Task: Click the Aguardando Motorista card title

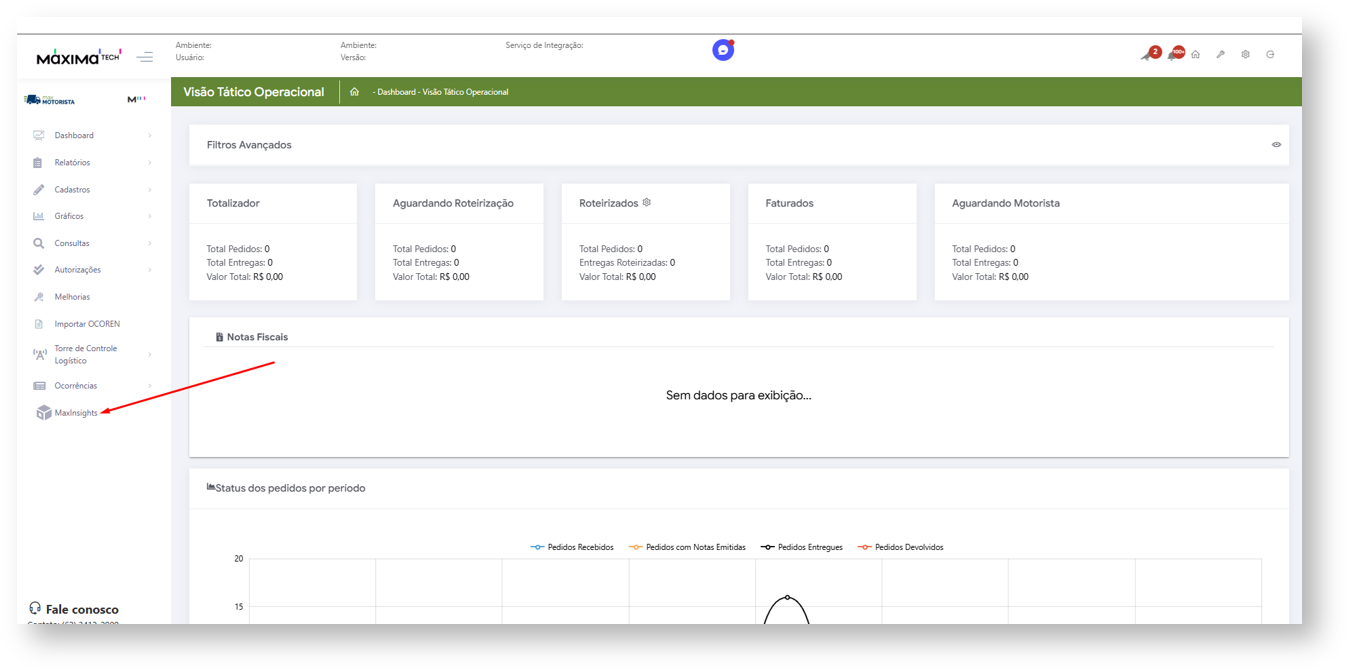Action: [x=1006, y=203]
